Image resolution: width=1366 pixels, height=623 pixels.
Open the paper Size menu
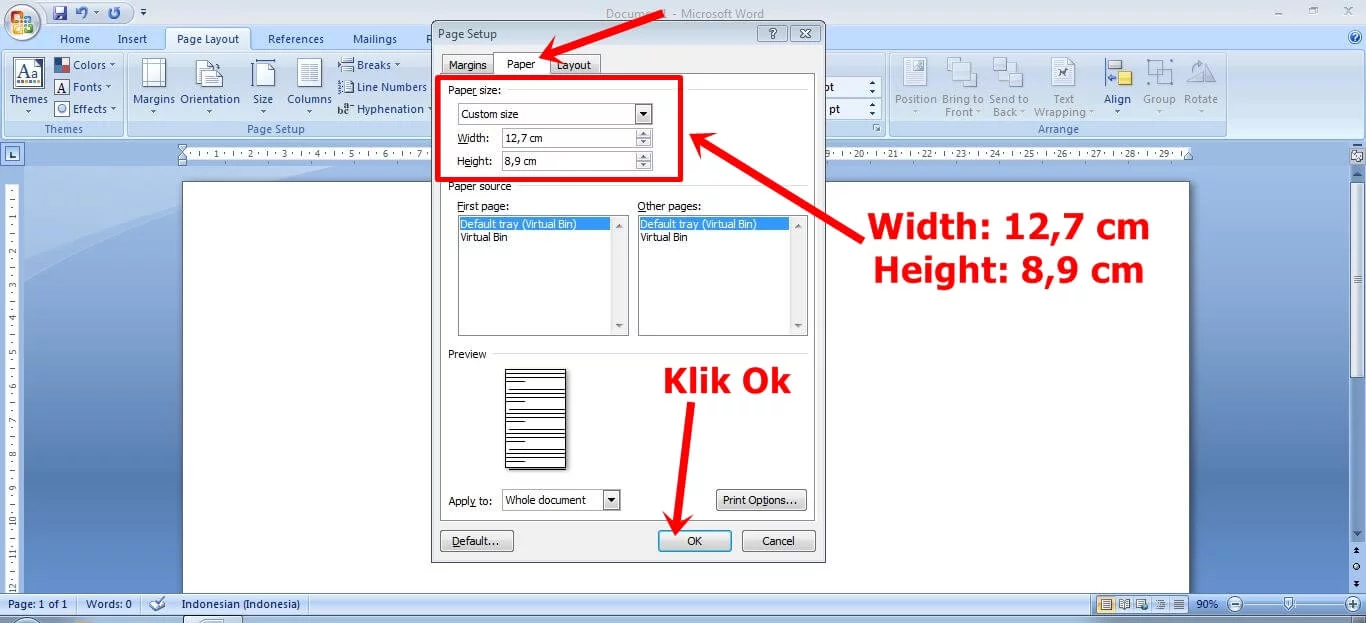pyautogui.click(x=263, y=86)
